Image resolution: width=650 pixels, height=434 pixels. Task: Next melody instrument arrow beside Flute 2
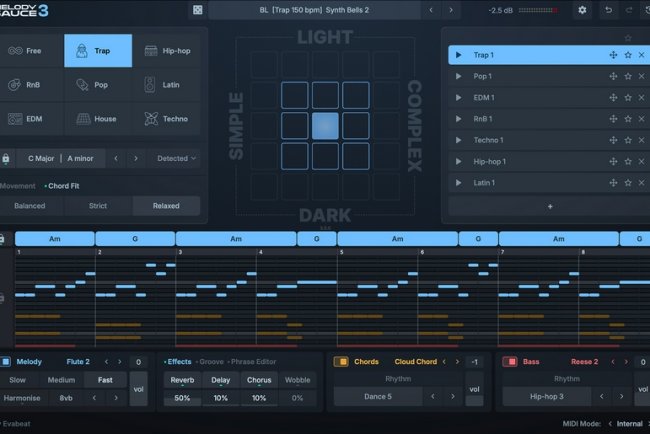(x=120, y=362)
